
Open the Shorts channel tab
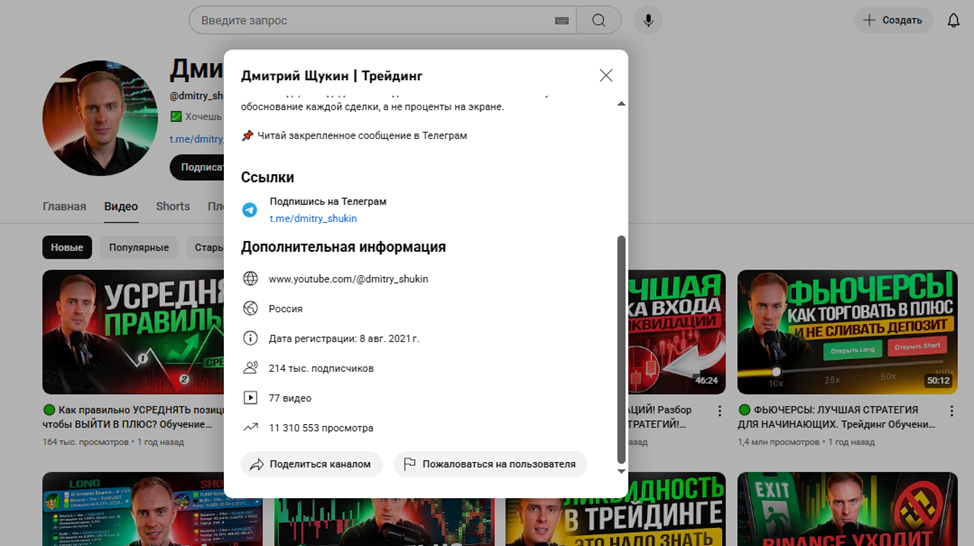pyautogui.click(x=173, y=206)
